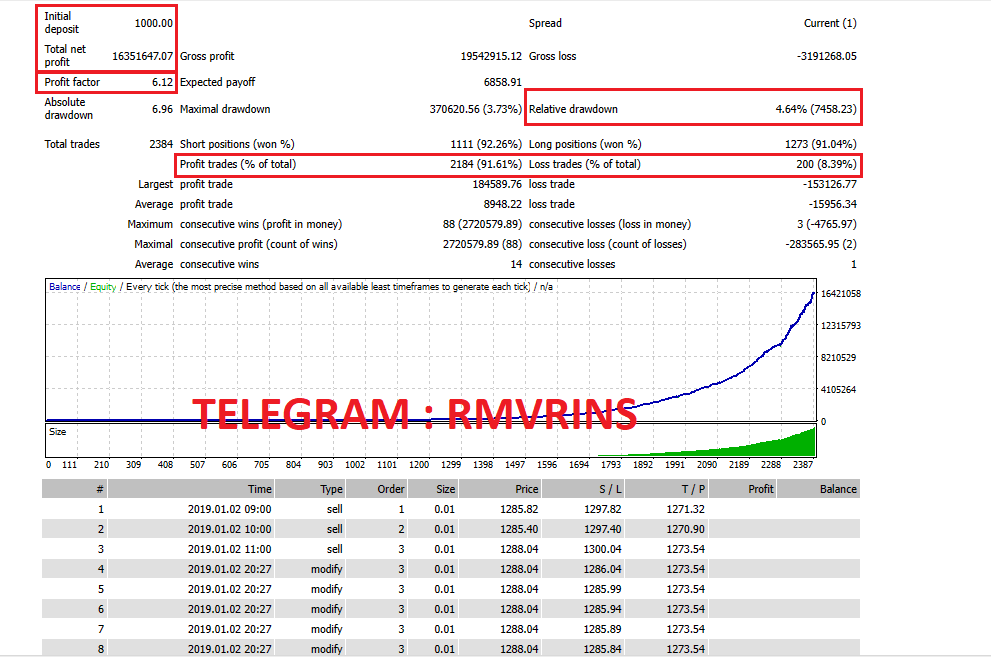Click consecutive loss value -283565.95 (2)

click(x=821, y=244)
